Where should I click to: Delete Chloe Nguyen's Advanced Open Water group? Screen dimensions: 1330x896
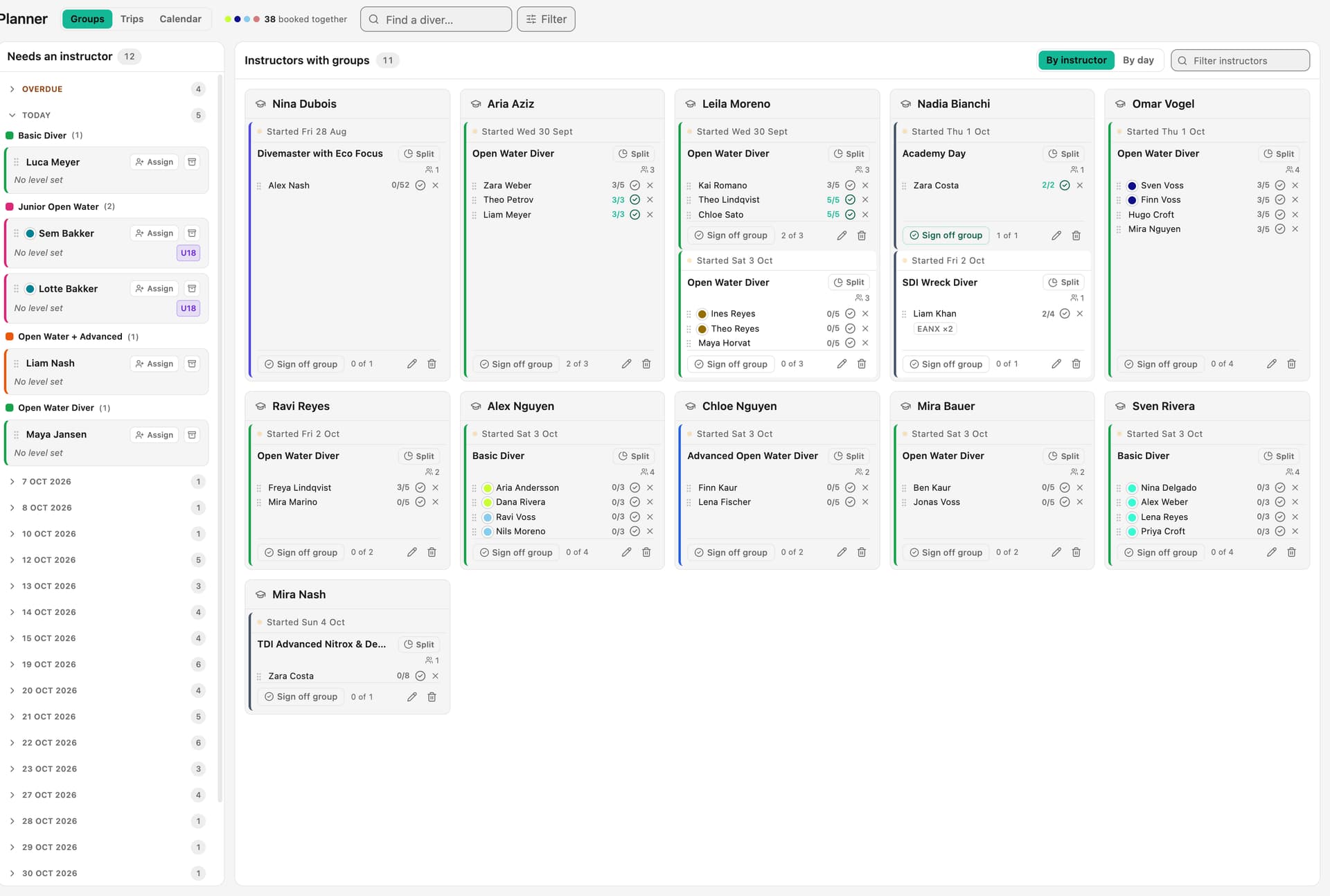point(862,553)
